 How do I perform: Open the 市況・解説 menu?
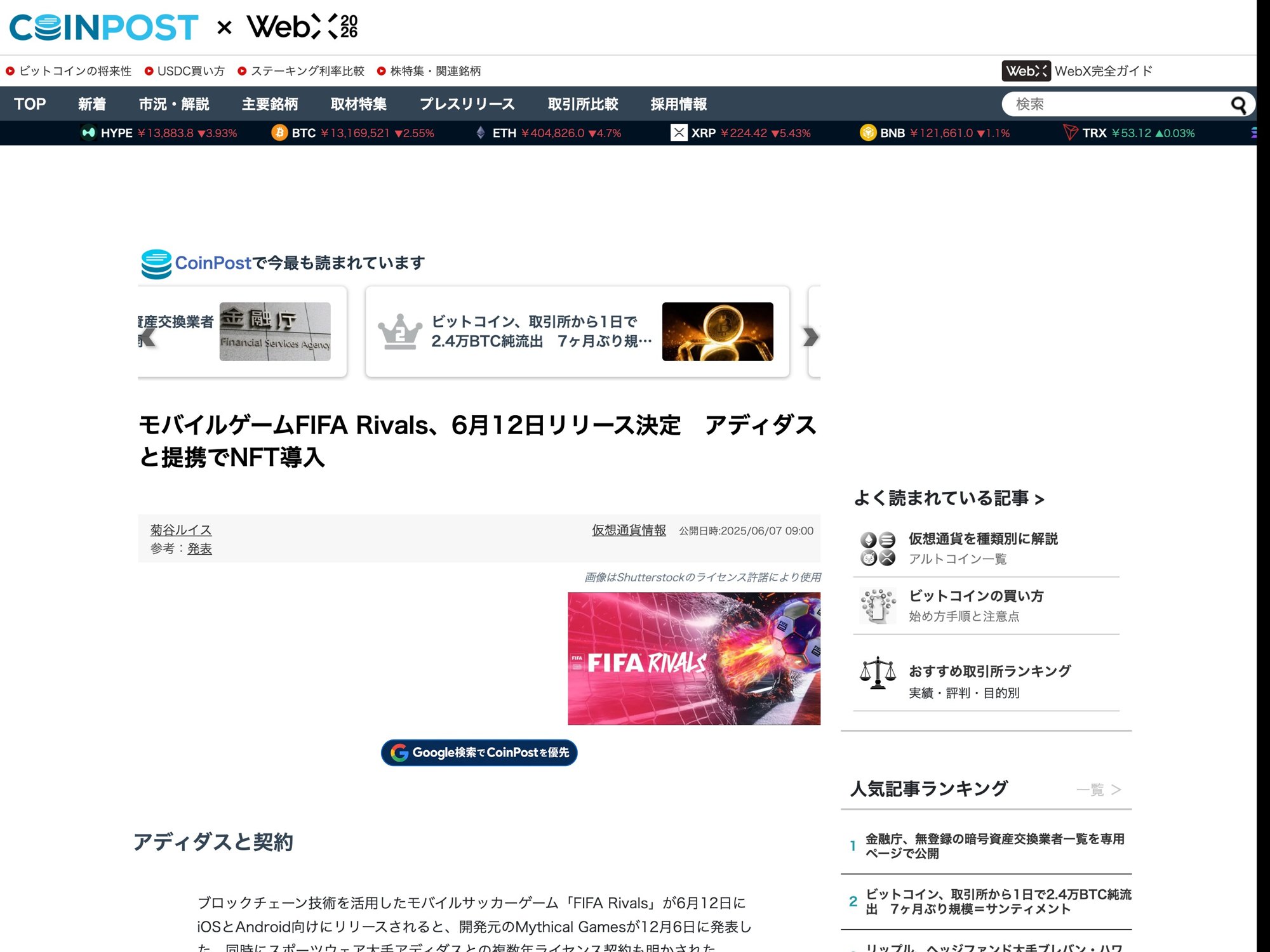pyautogui.click(x=174, y=104)
